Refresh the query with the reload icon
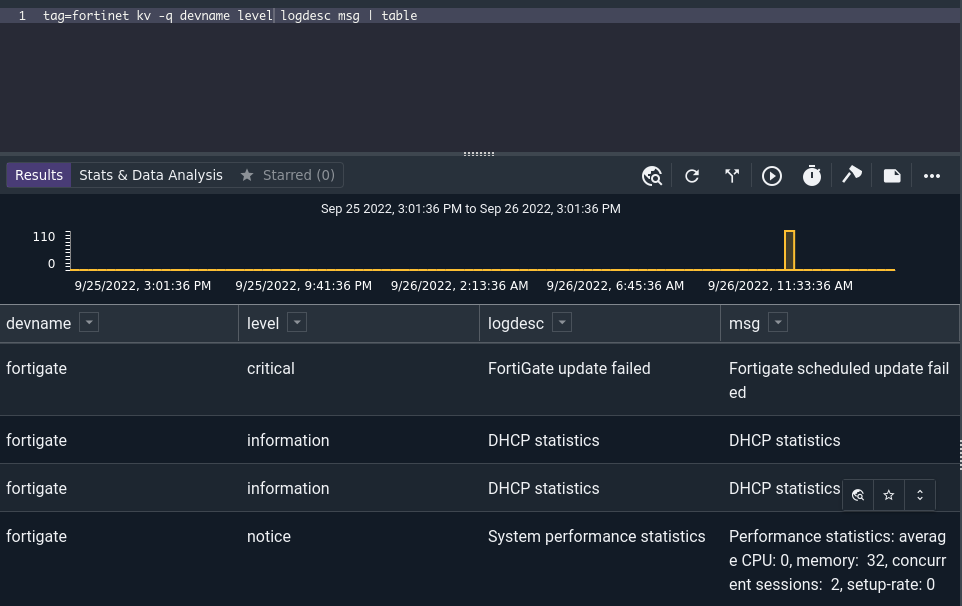The width and height of the screenshot is (962, 606). point(692,176)
